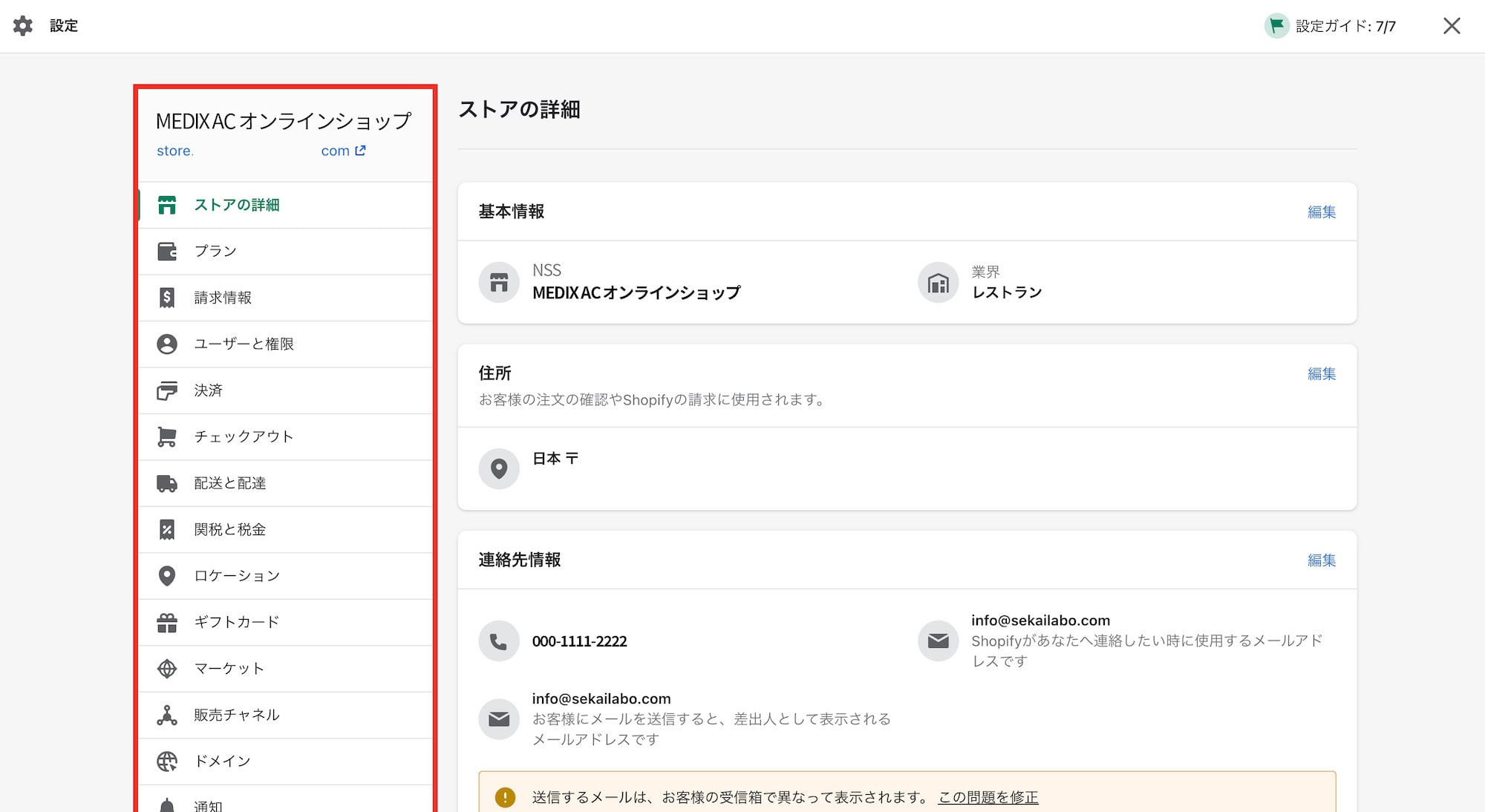Click the invoice icon beside 請求情報
This screenshot has width=1485, height=812.
tap(167, 298)
